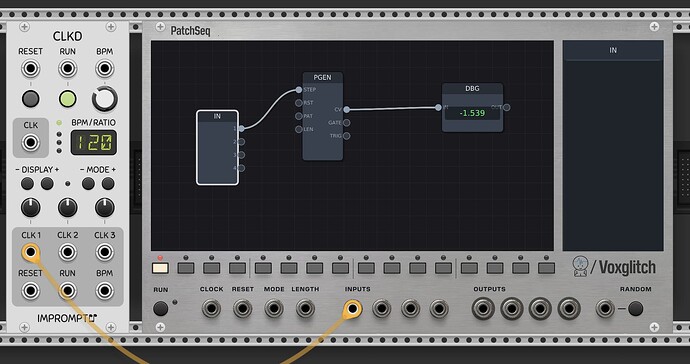This screenshot has height=364, width=690.
Task: Click the PGEN TRIG output port
Action: pyautogui.click(x=347, y=136)
